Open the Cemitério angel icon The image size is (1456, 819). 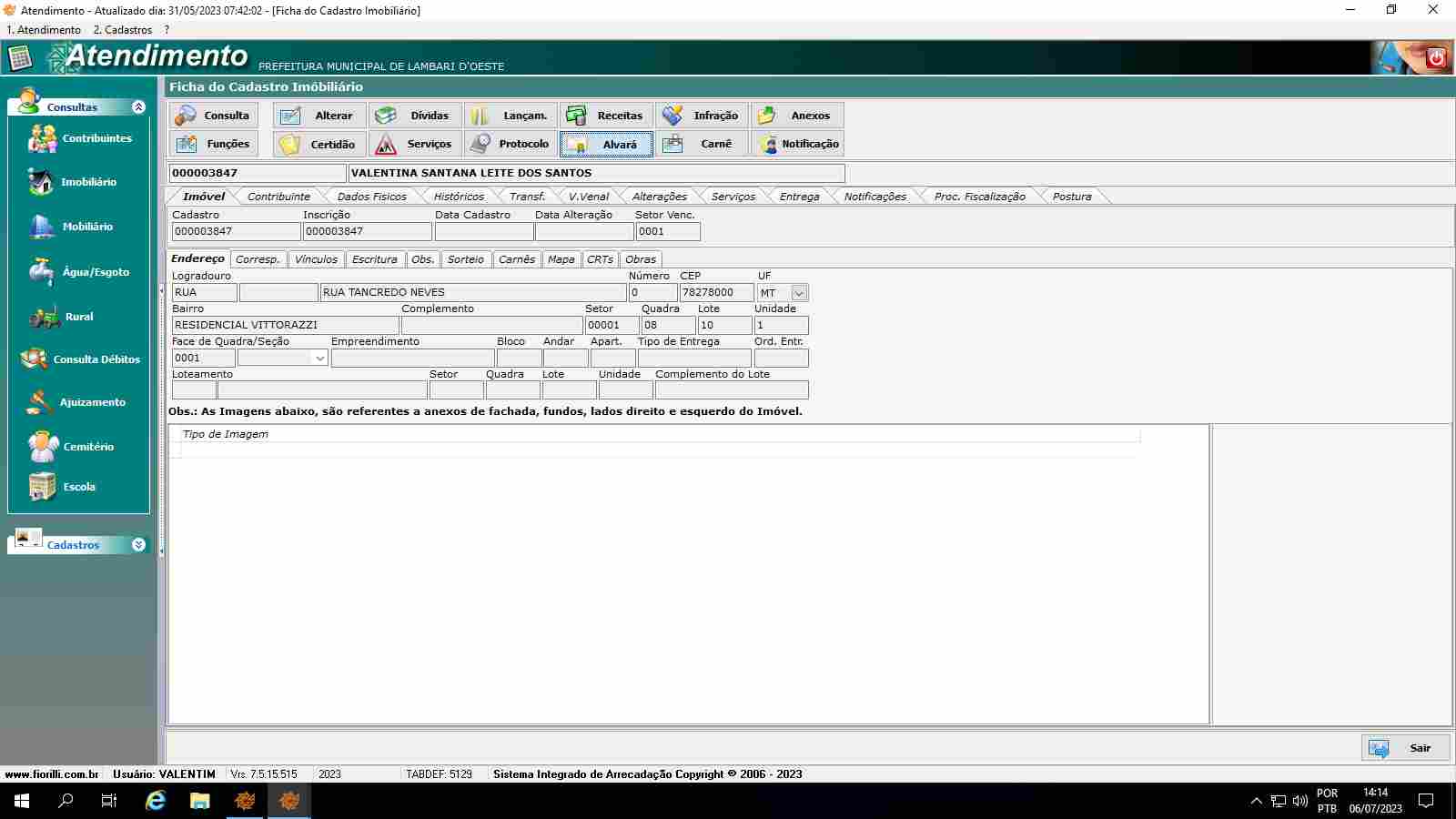point(43,447)
